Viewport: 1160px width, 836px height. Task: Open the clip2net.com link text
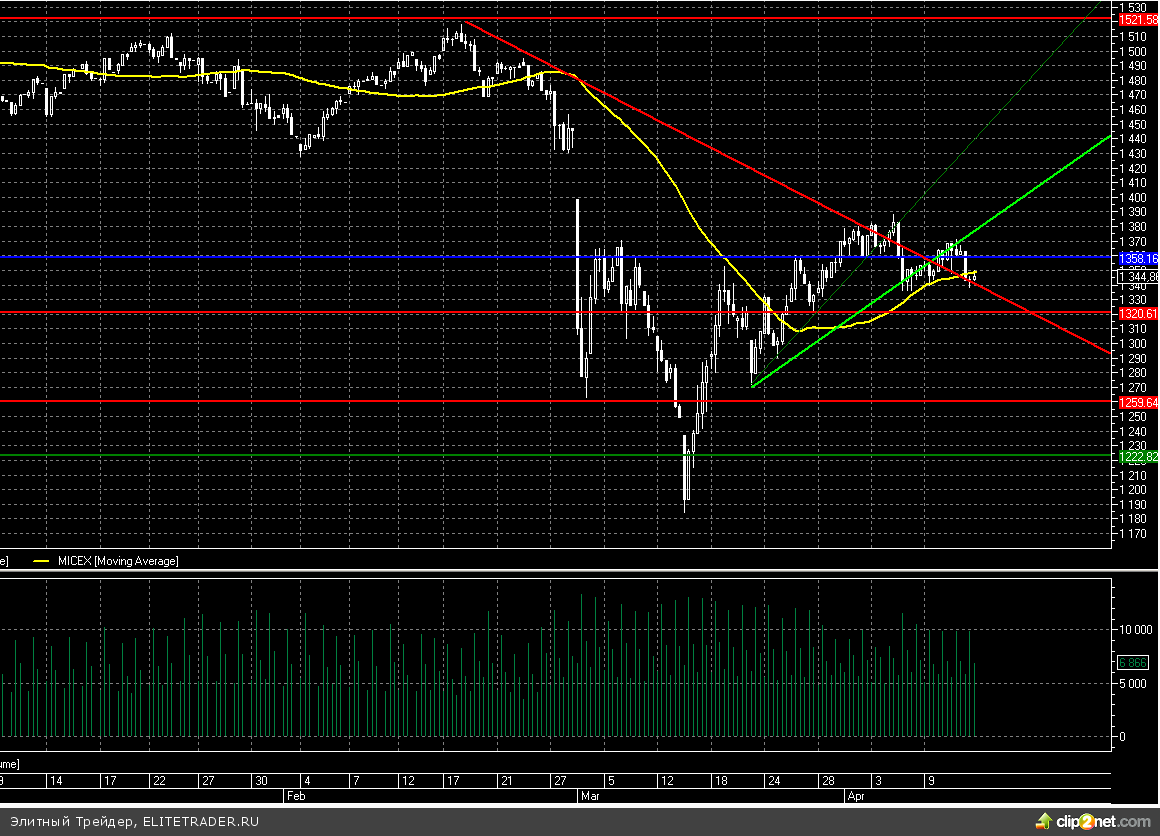pos(1106,821)
